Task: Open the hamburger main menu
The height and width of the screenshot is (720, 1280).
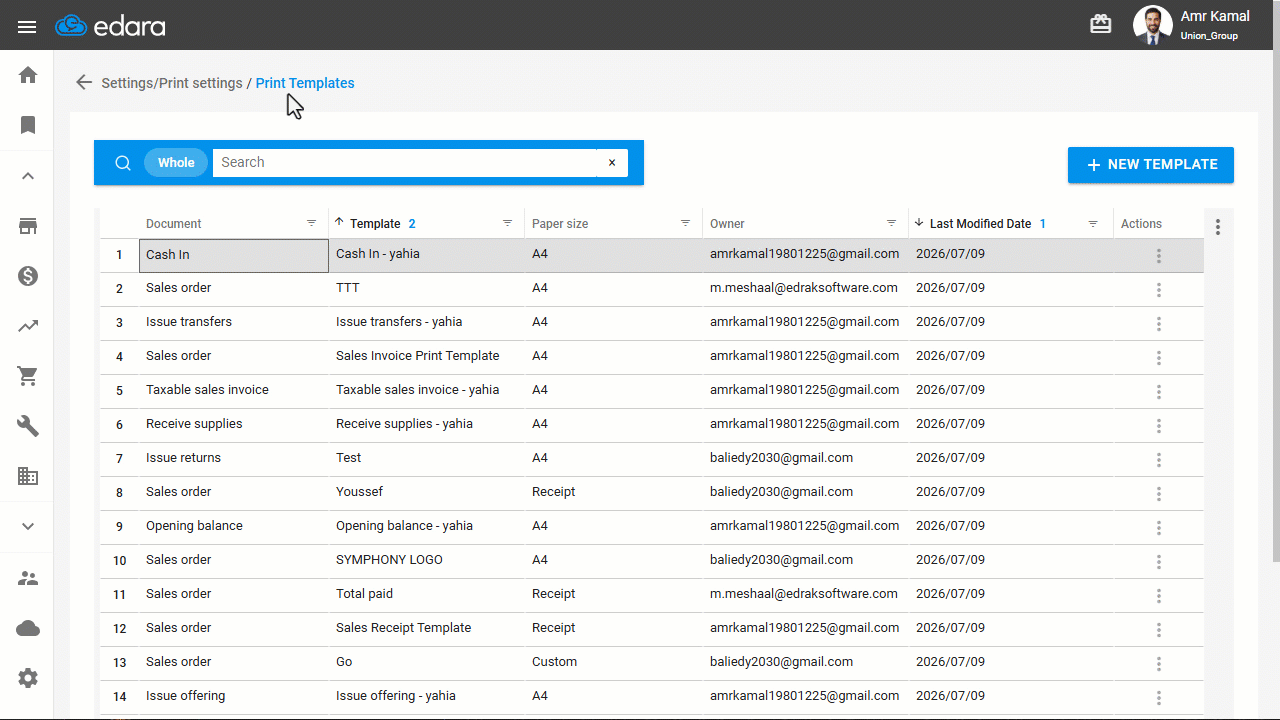Action: click(x=27, y=27)
